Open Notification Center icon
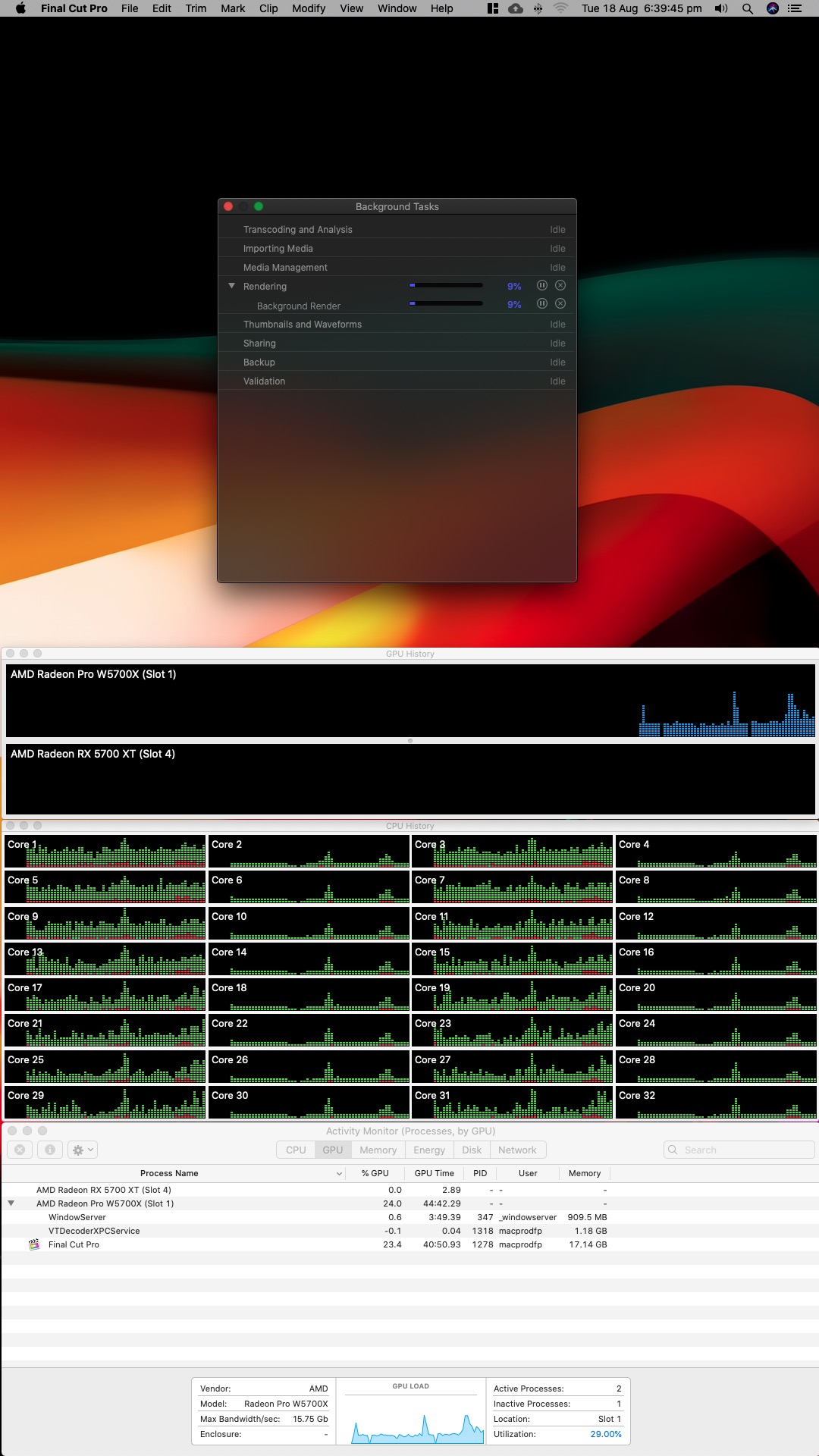Image resolution: width=819 pixels, height=1456 pixels. point(795,8)
